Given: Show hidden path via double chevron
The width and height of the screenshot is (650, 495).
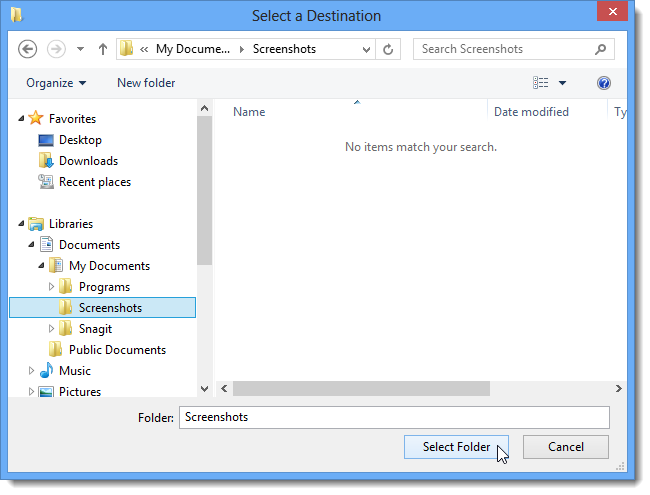Looking at the screenshot, I should [x=144, y=49].
